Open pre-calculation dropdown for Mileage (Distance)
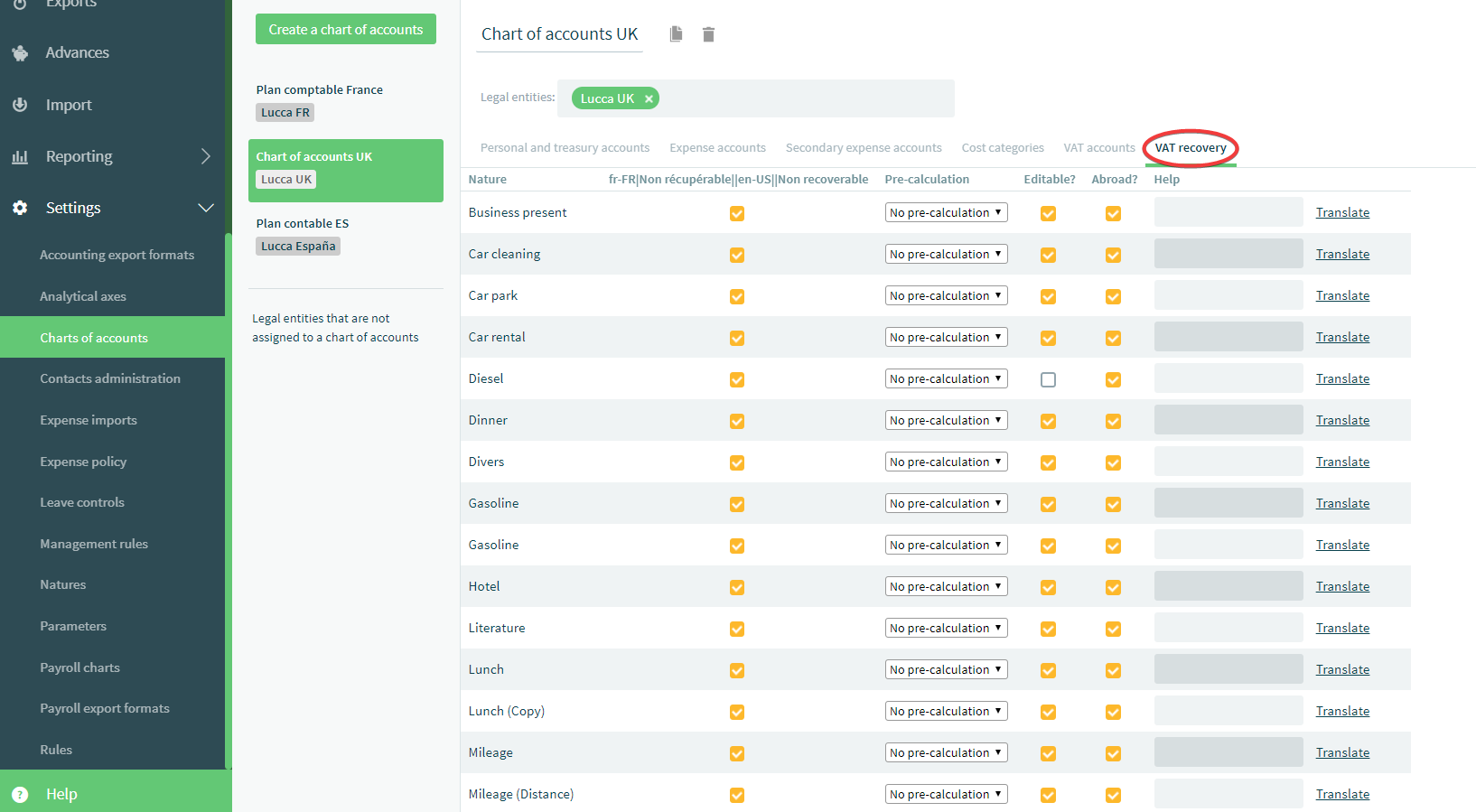The height and width of the screenshot is (812, 1476). [946, 794]
